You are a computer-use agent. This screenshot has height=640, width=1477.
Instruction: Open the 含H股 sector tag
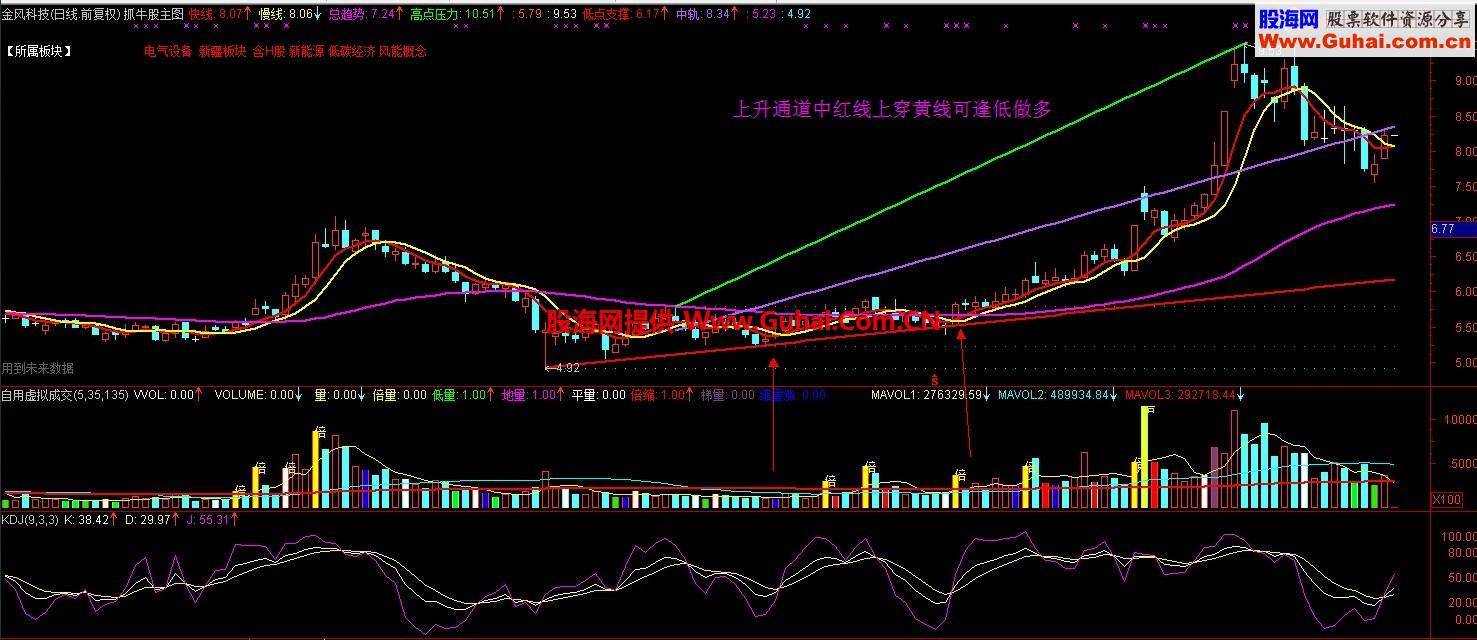coord(268,51)
